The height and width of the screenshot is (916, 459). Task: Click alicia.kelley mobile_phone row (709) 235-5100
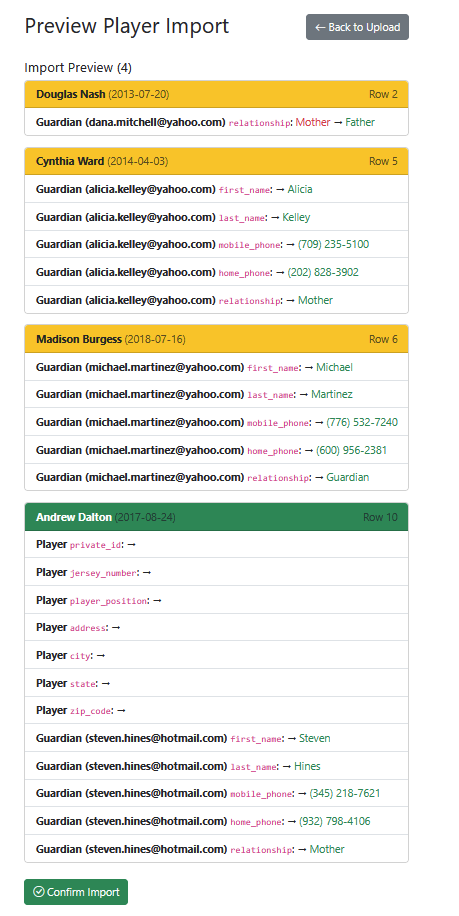(x=216, y=244)
